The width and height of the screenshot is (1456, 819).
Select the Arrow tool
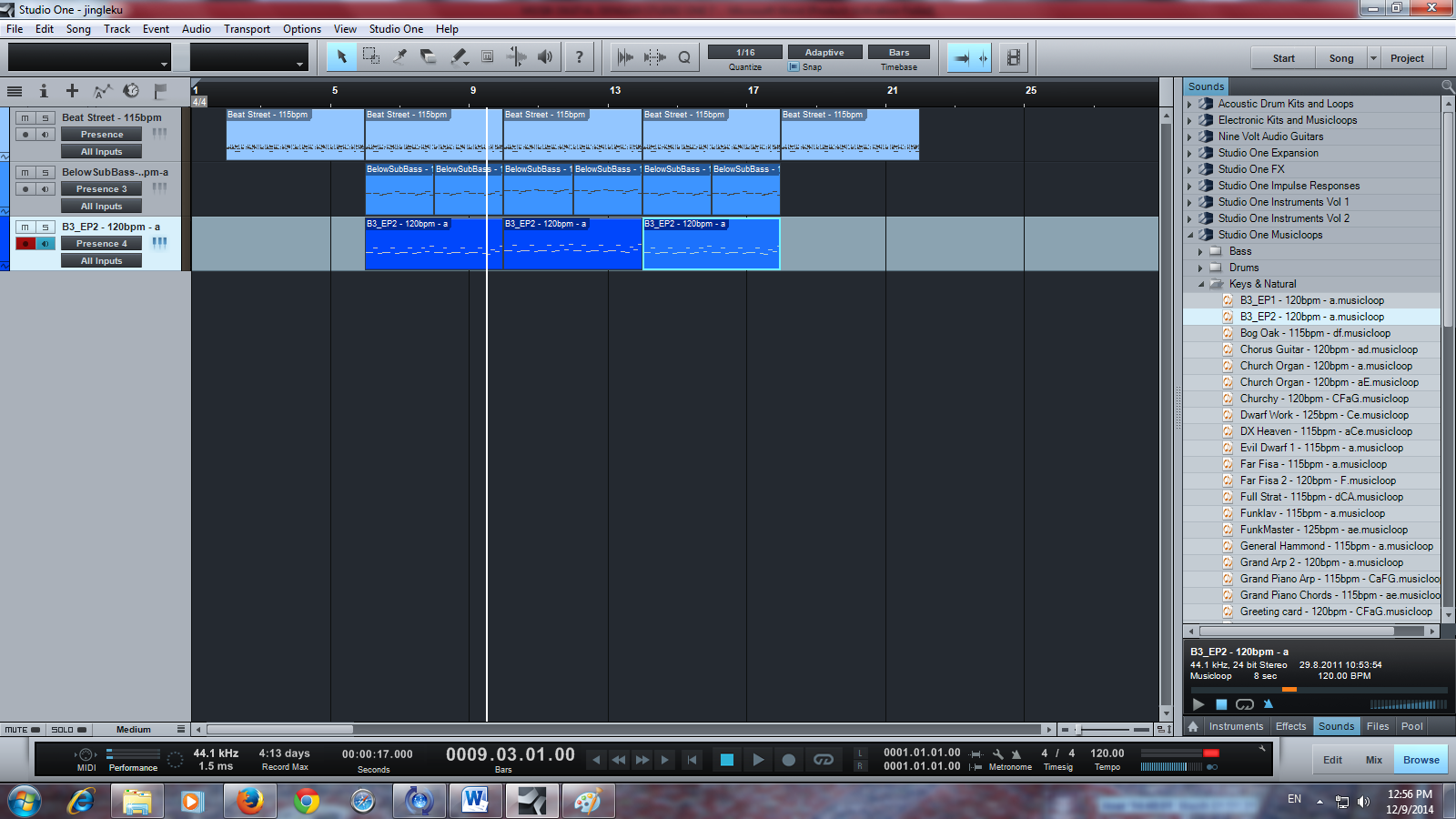[342, 56]
